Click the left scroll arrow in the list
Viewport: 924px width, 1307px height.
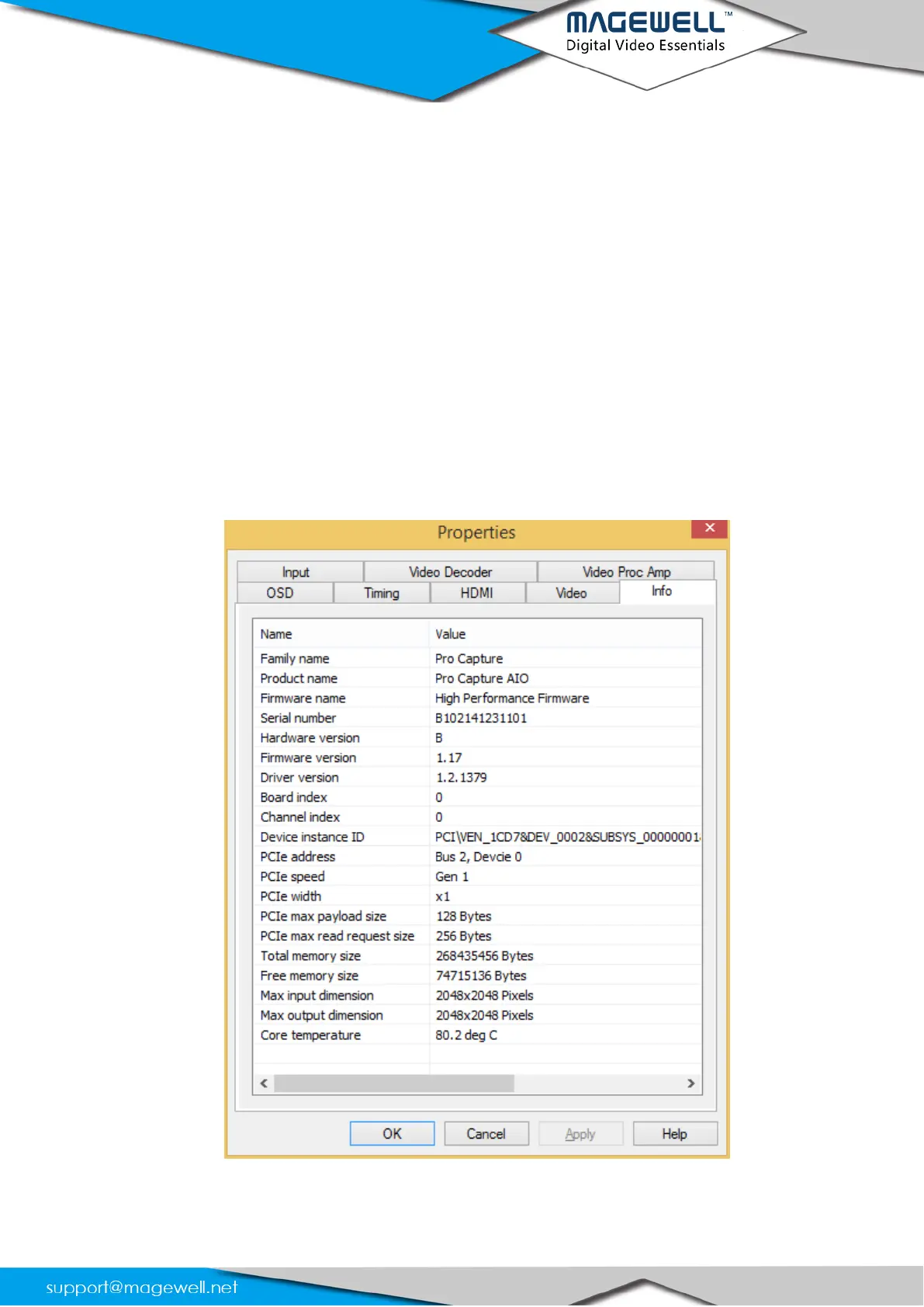[264, 1083]
